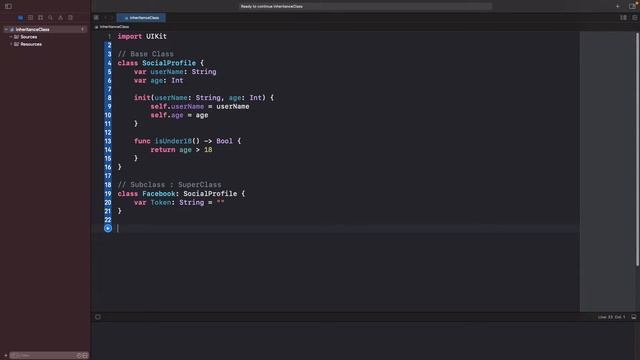The height and width of the screenshot is (360, 640).
Task: Click the activity status bar text
Action: pyautogui.click(x=272, y=6)
